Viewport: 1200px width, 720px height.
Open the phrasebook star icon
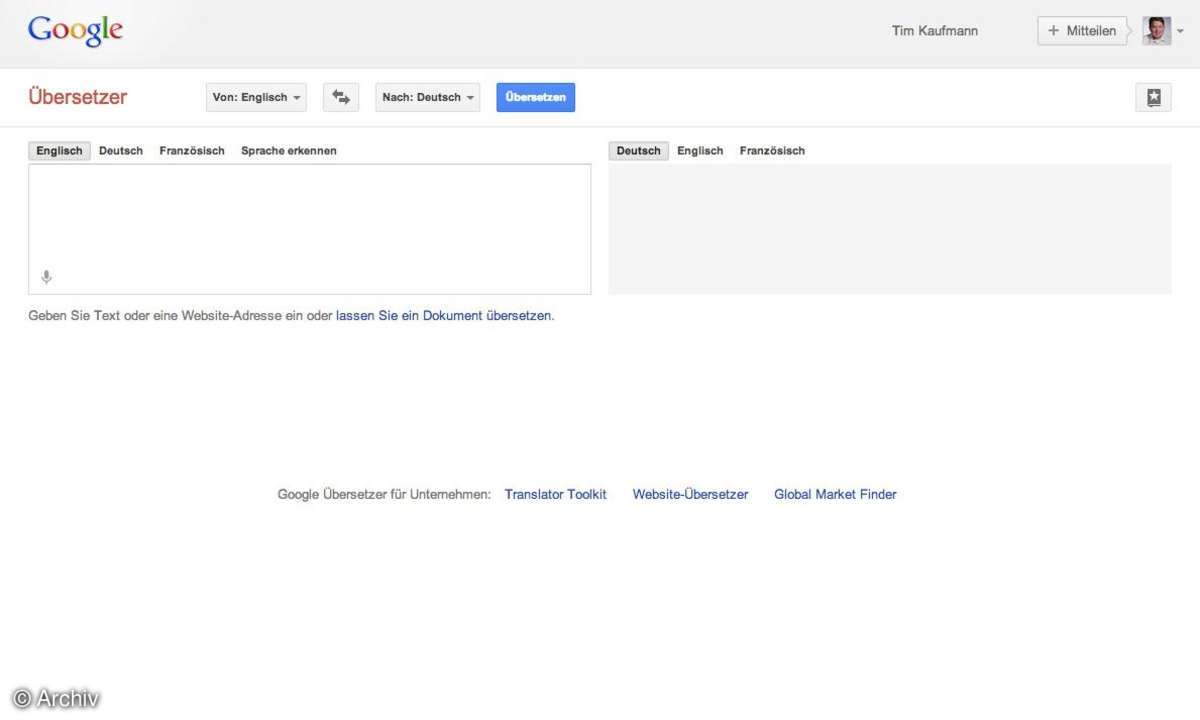click(1153, 97)
